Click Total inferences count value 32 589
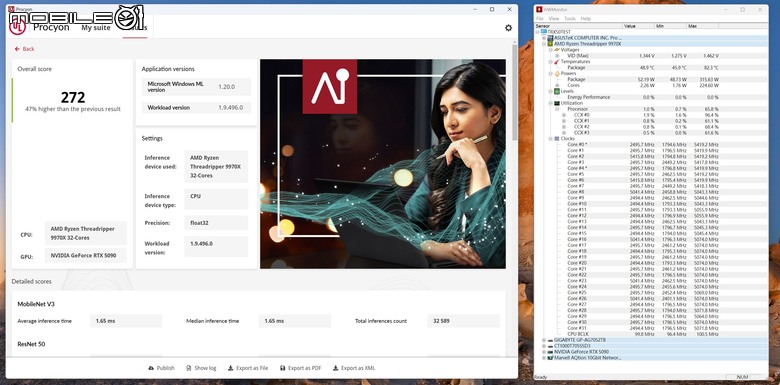780x385 pixels. pos(463,321)
